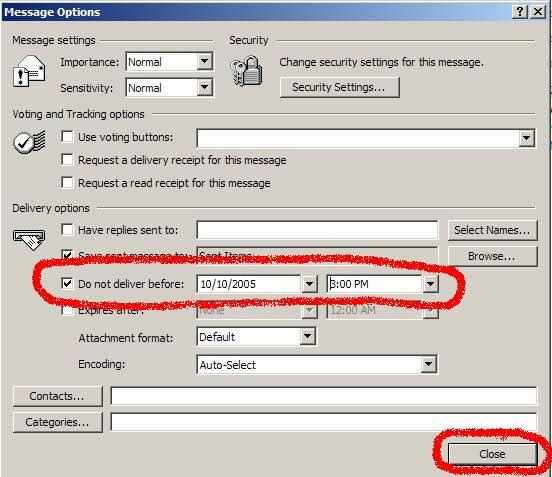This screenshot has width=552, height=477.
Task: Click the Contacts button
Action: click(x=58, y=396)
